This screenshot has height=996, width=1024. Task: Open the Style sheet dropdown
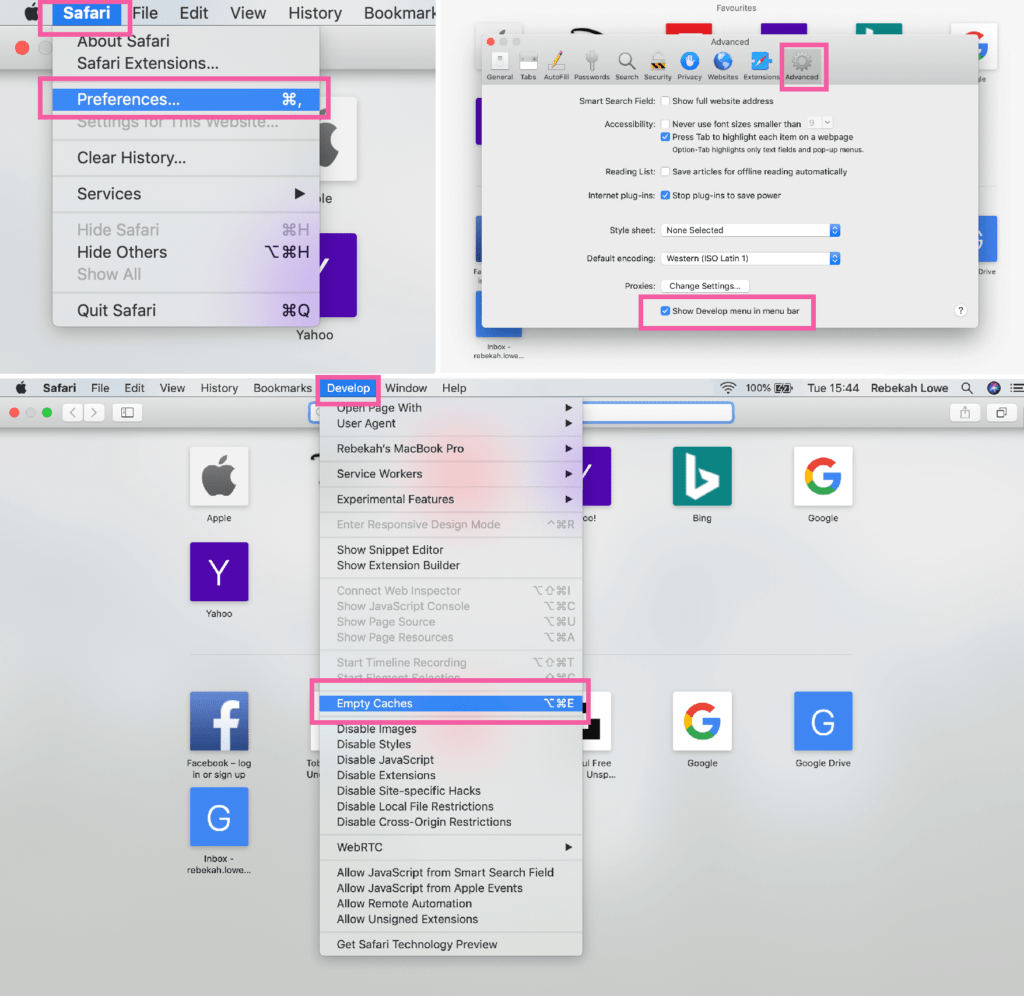(750, 230)
